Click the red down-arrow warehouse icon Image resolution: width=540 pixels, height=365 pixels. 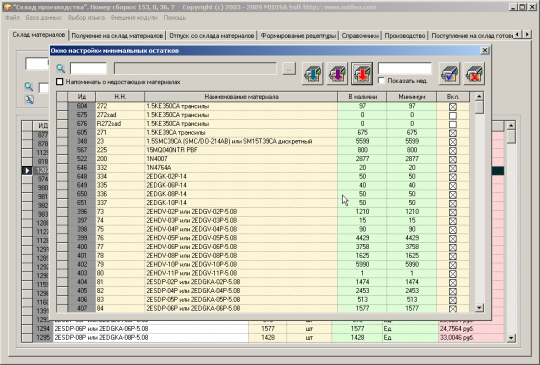362,73
